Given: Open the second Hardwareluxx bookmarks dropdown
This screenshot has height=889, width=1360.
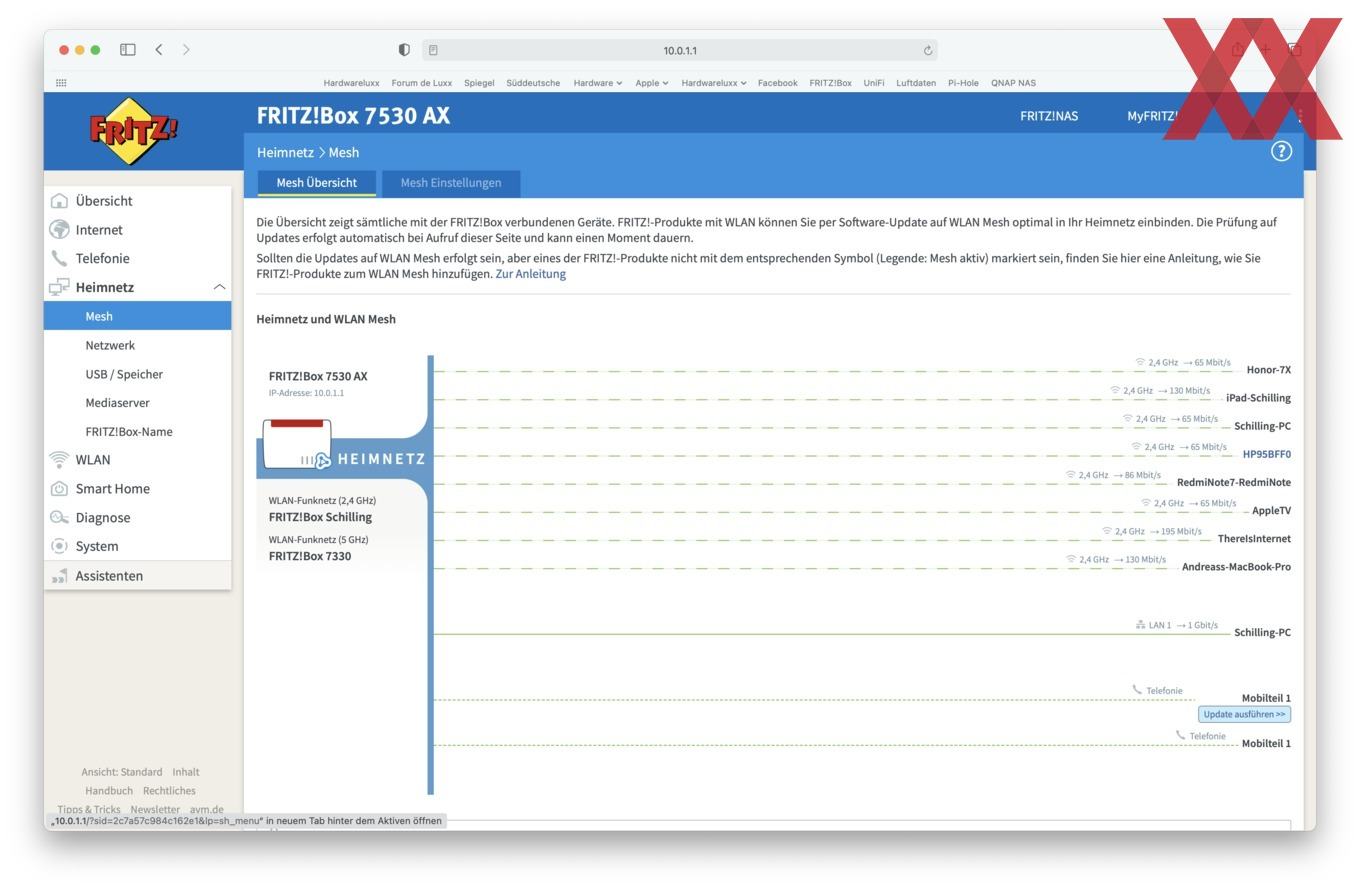Looking at the screenshot, I should (x=714, y=83).
